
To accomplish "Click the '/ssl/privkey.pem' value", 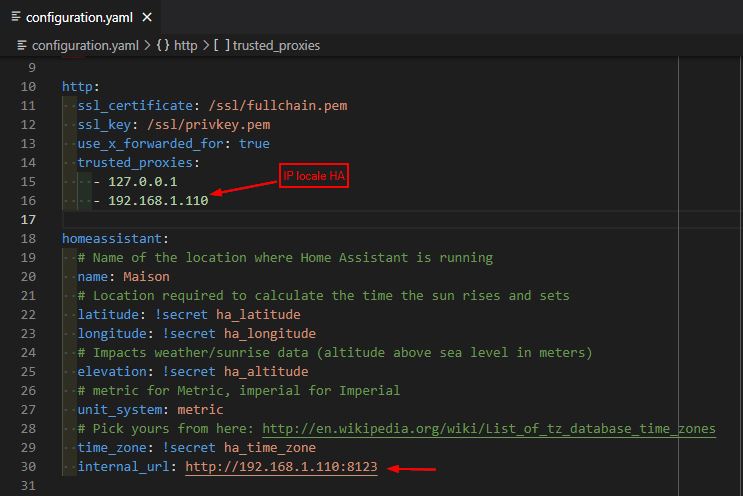I will [208, 125].
